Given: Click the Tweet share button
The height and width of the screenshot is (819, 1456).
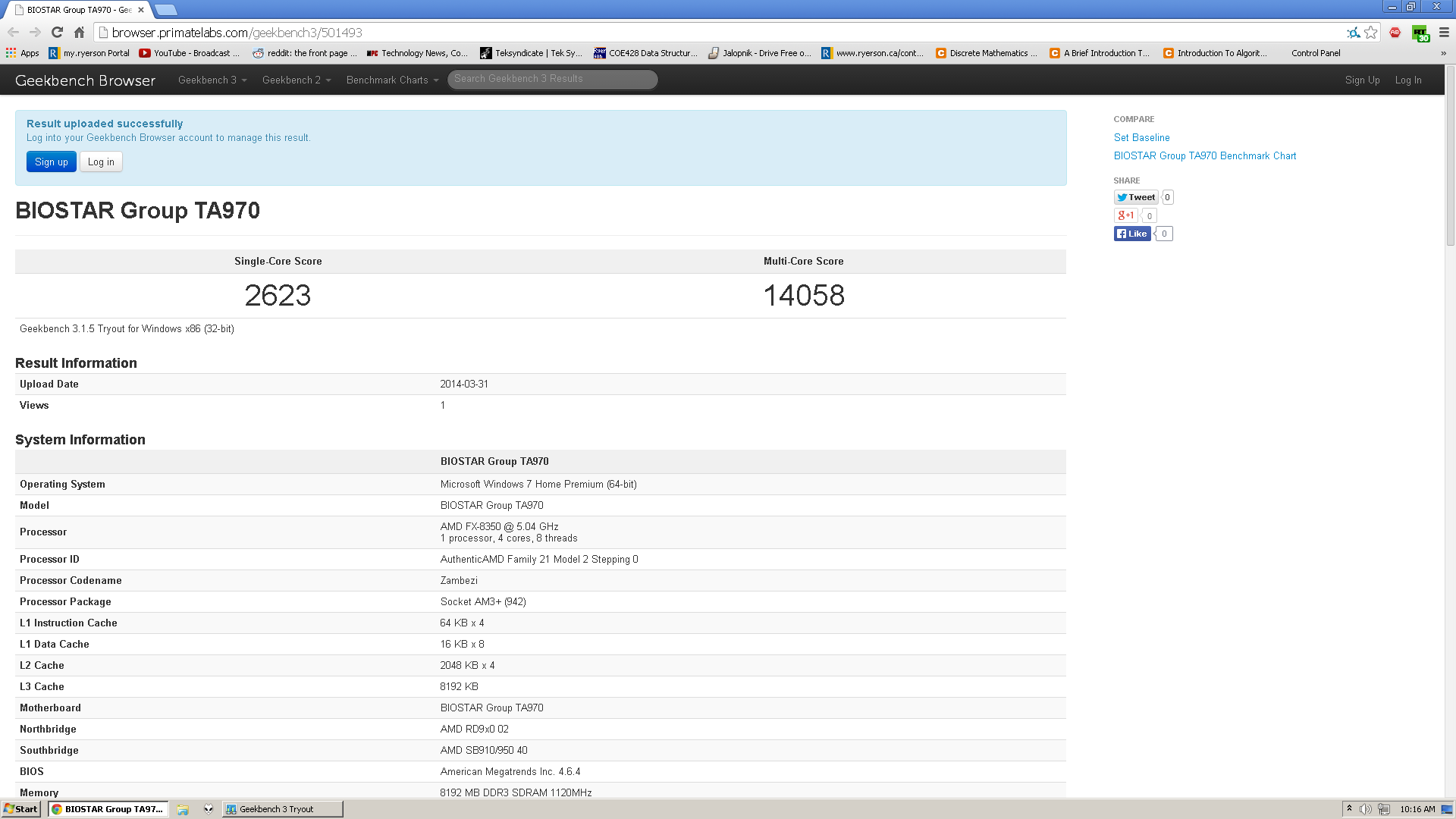Looking at the screenshot, I should coord(1135,197).
